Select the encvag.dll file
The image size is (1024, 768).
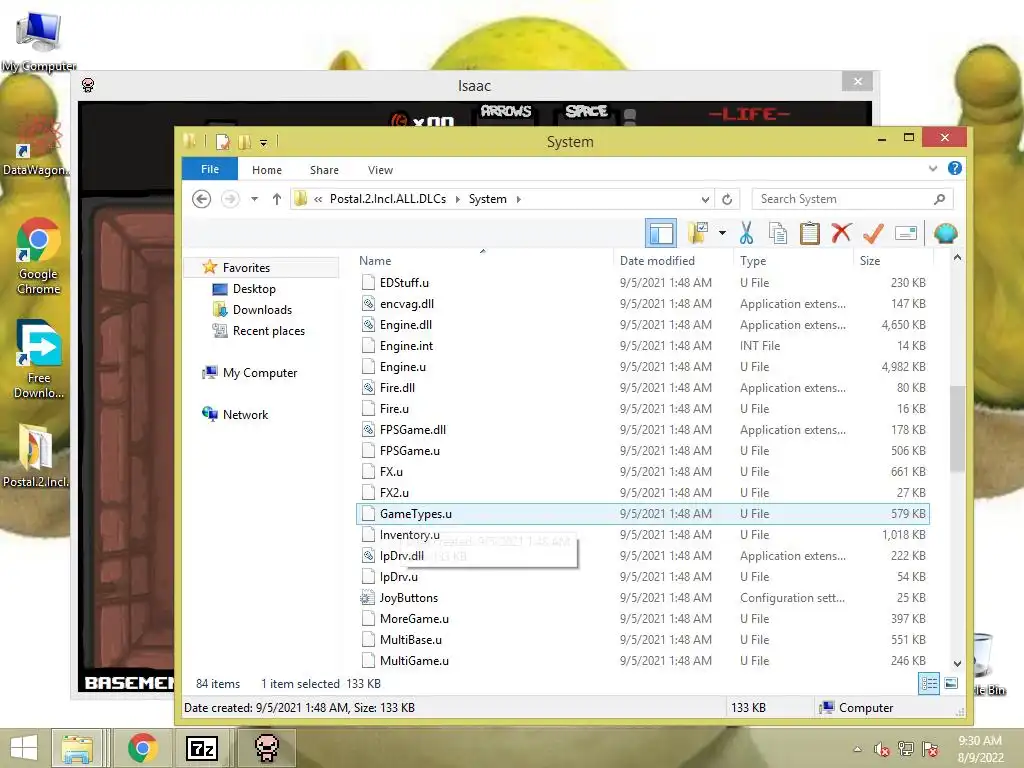(x=643, y=304)
